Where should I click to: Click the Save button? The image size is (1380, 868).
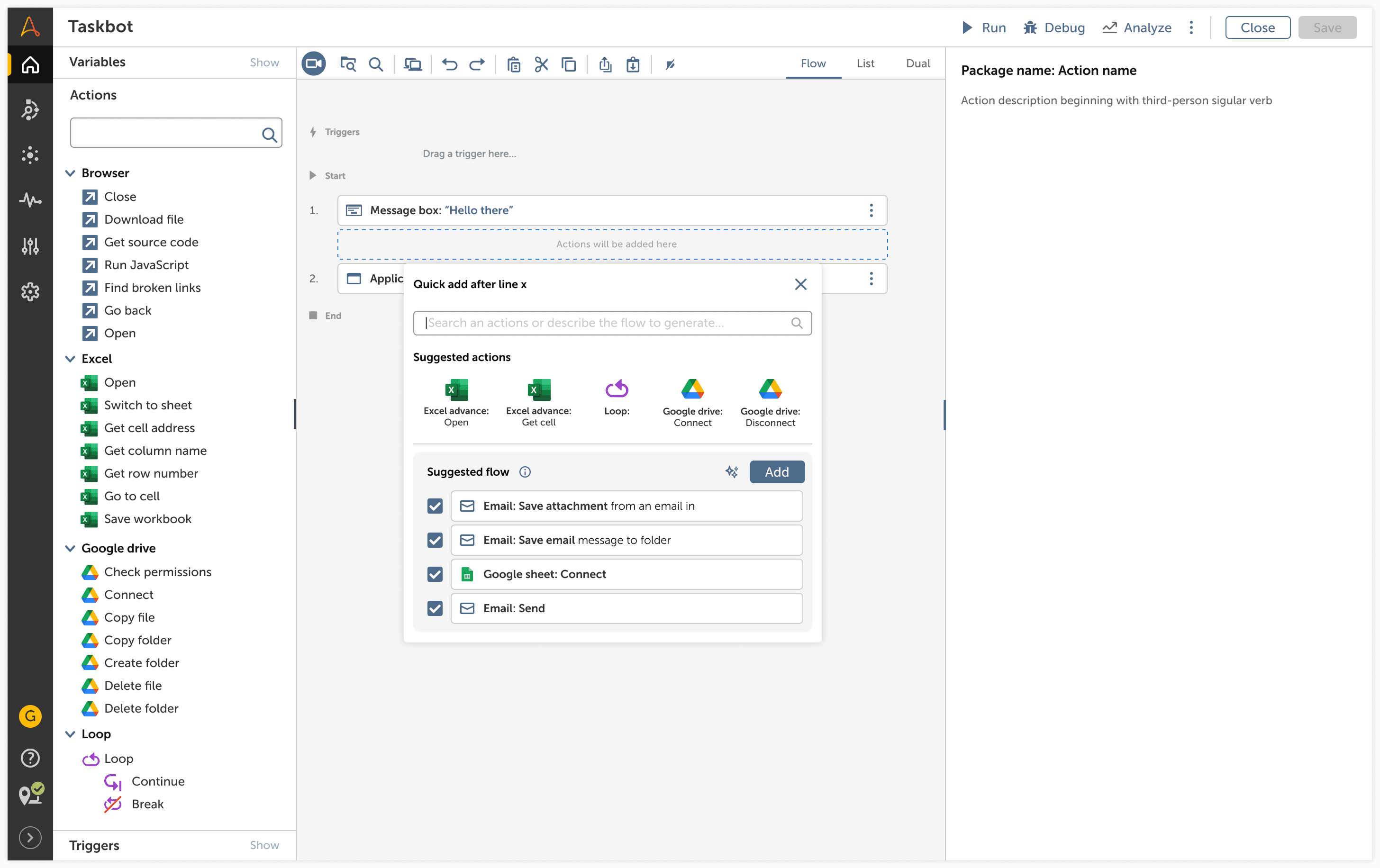1327,27
